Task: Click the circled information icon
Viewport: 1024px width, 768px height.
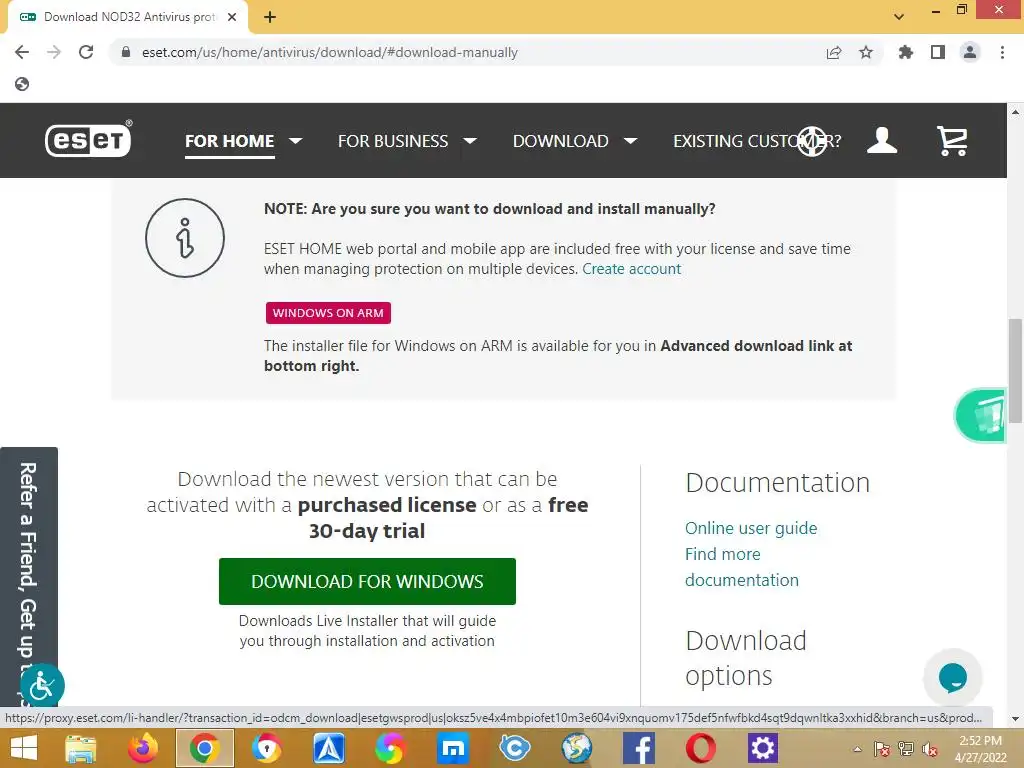Action: (185, 238)
